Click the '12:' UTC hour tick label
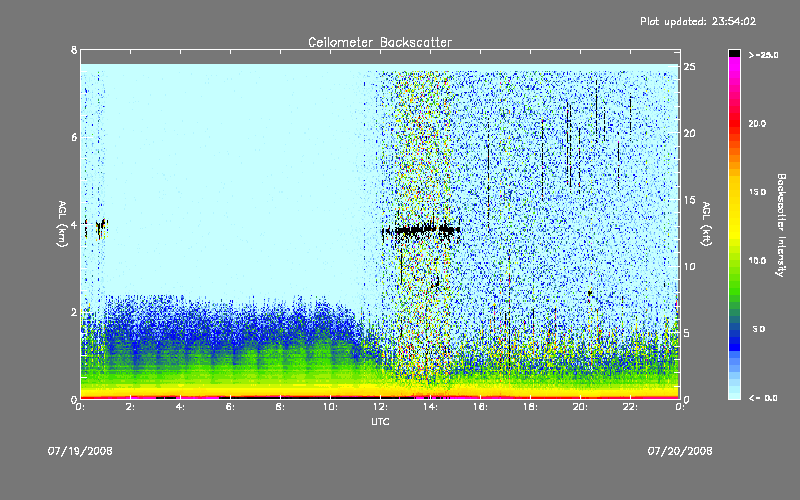The image size is (800, 500). (x=381, y=407)
